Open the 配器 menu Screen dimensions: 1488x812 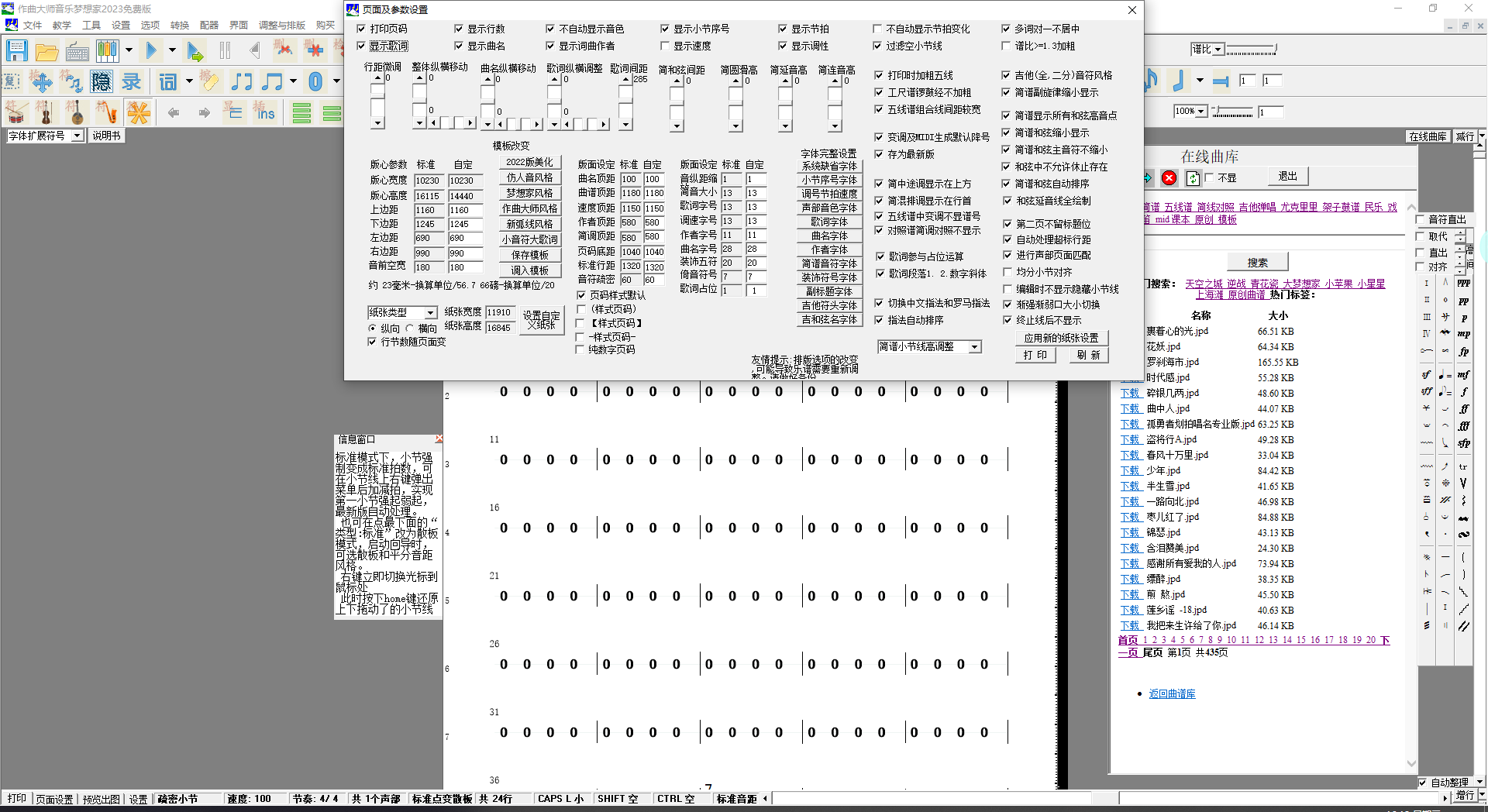tap(209, 25)
